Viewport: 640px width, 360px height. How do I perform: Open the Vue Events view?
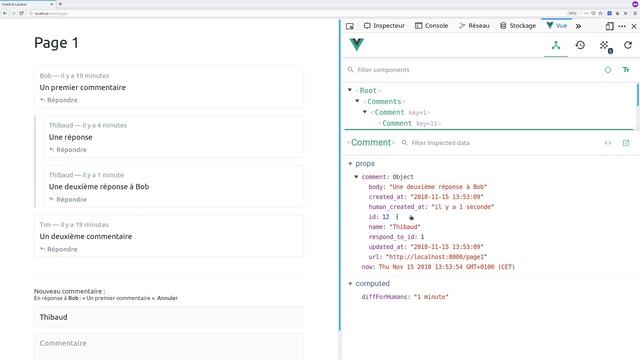606,46
